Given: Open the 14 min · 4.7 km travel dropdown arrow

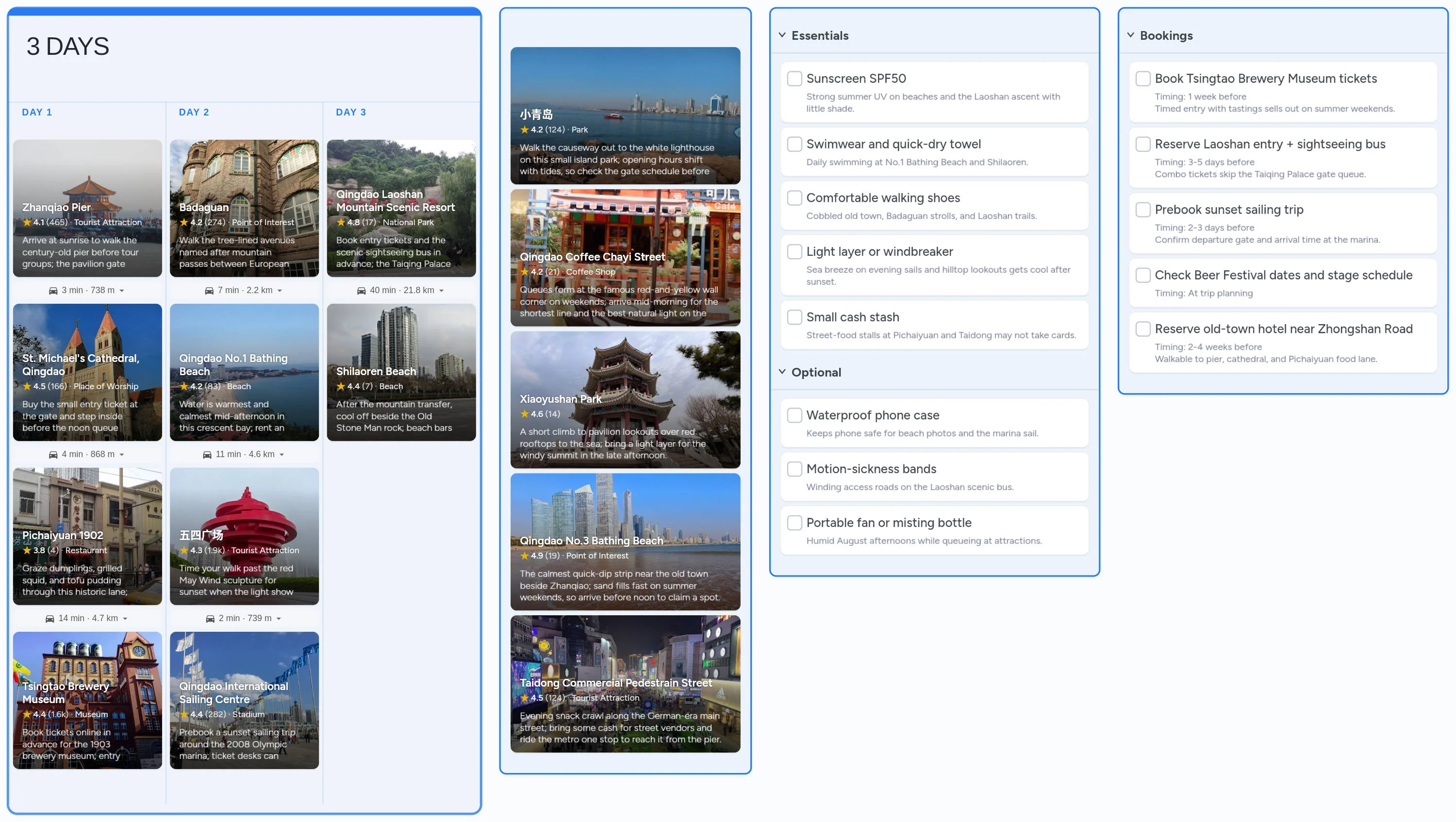Looking at the screenshot, I should coord(125,618).
